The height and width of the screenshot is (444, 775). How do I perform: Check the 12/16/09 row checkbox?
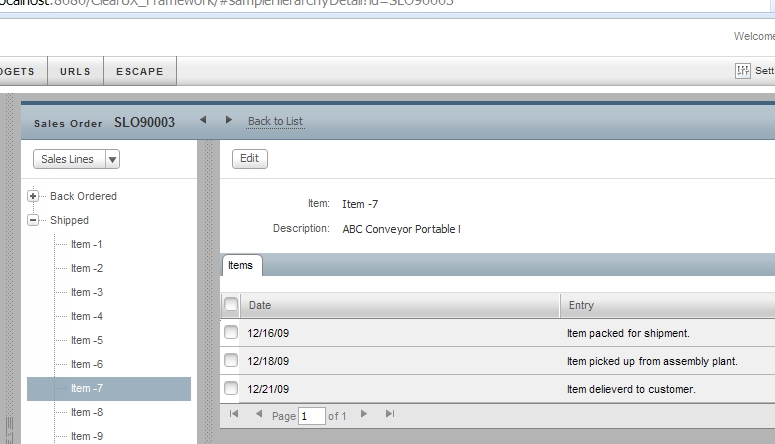231,333
